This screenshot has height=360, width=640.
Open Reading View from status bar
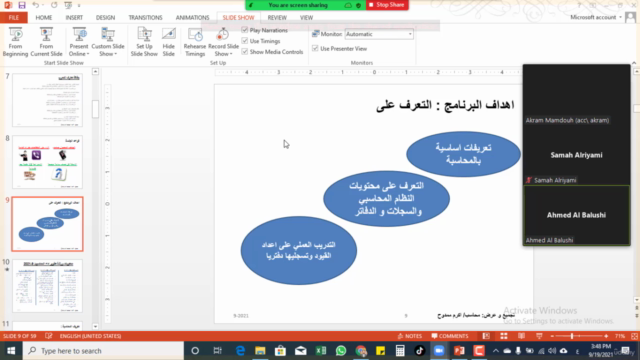[x=521, y=336]
